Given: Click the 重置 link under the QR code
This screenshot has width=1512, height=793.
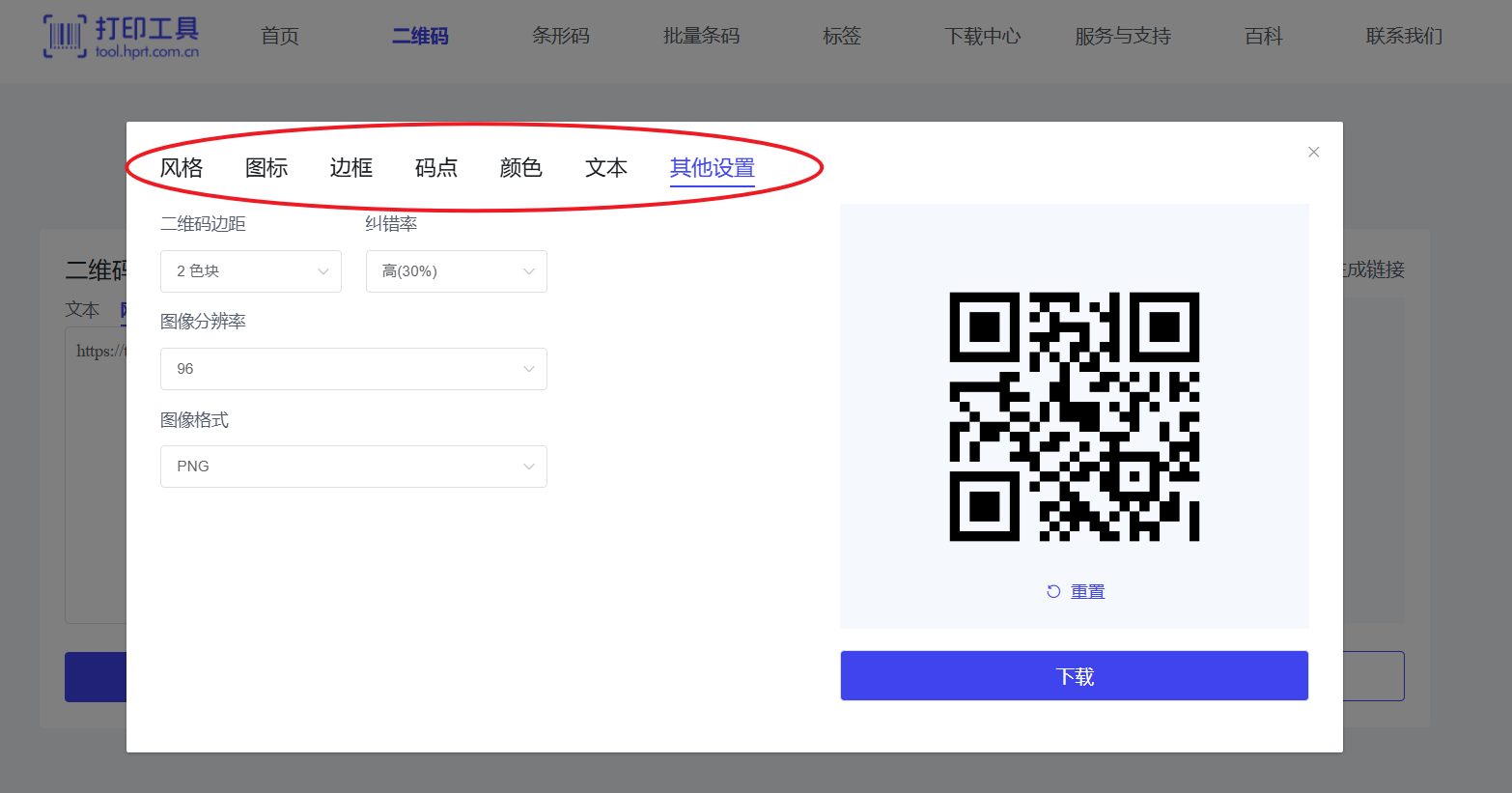Looking at the screenshot, I should coord(1088,591).
